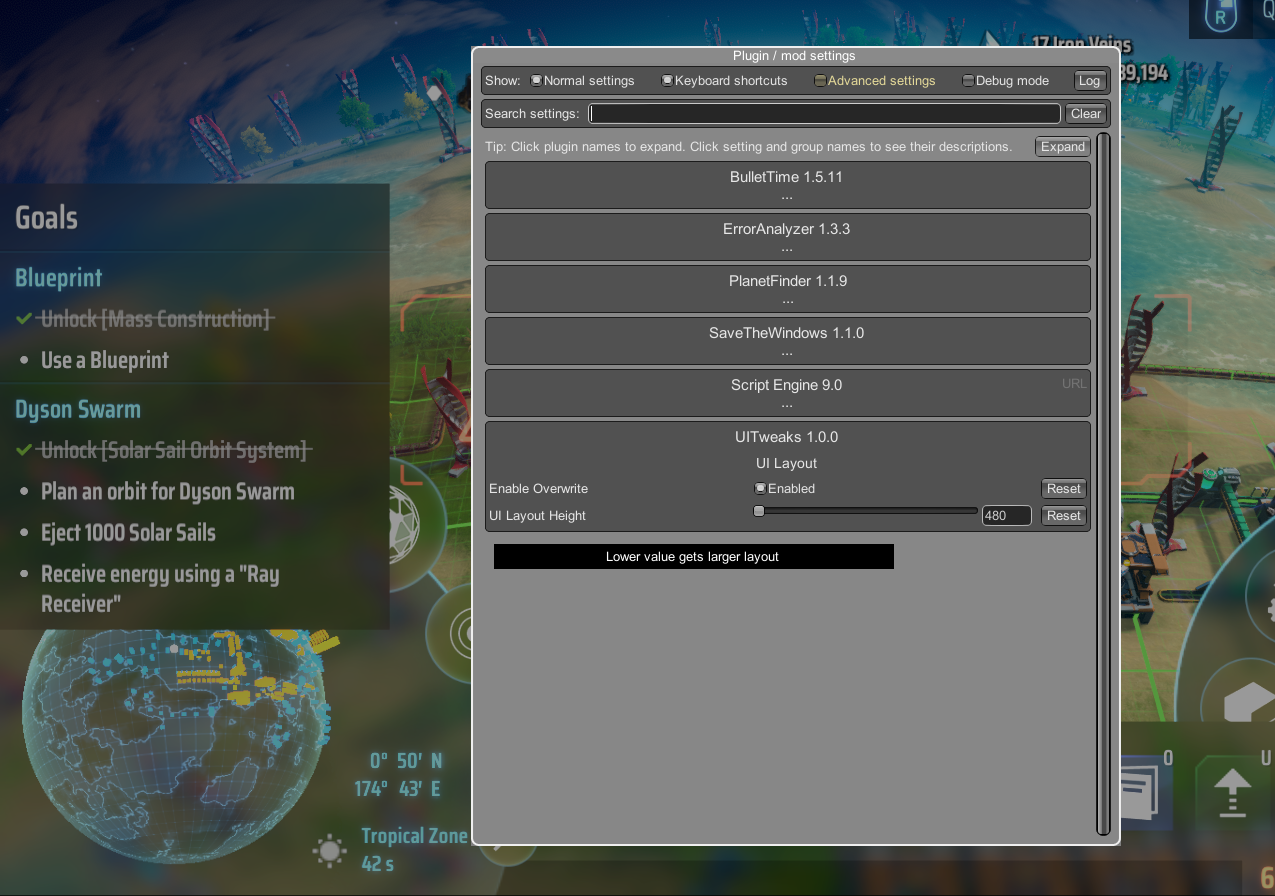Viewport: 1275px width, 896px height.
Task: Expand the PlanetFinder 1.1.9 plugin
Action: tap(787, 289)
